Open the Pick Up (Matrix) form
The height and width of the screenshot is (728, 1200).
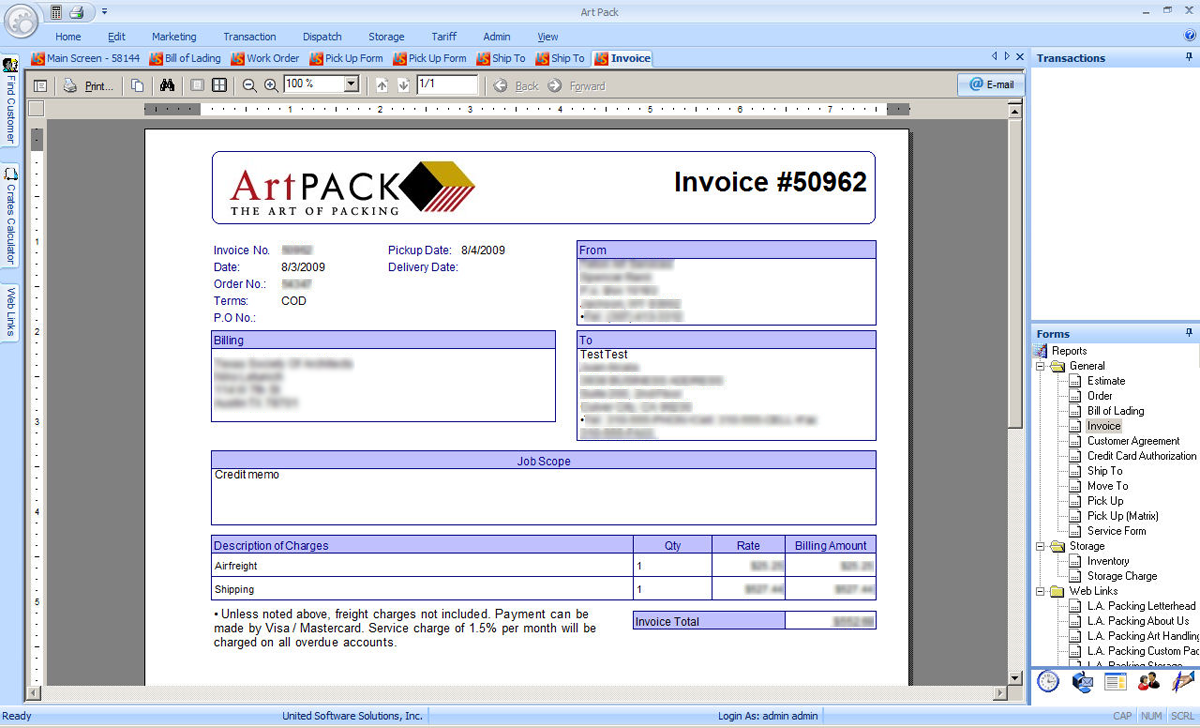(x=1123, y=516)
